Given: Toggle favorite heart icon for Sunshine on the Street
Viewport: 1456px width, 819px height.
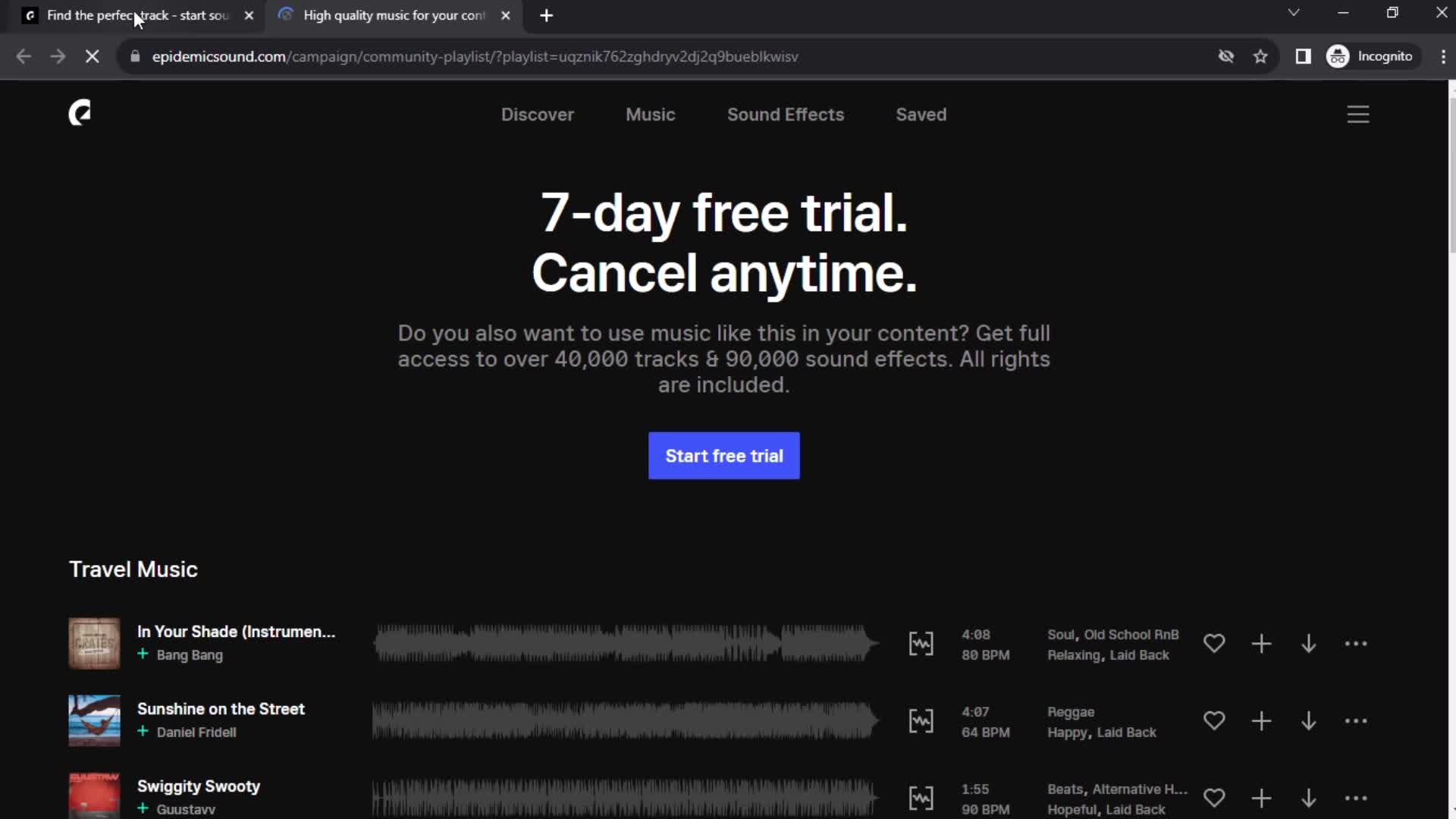Looking at the screenshot, I should click(x=1213, y=721).
